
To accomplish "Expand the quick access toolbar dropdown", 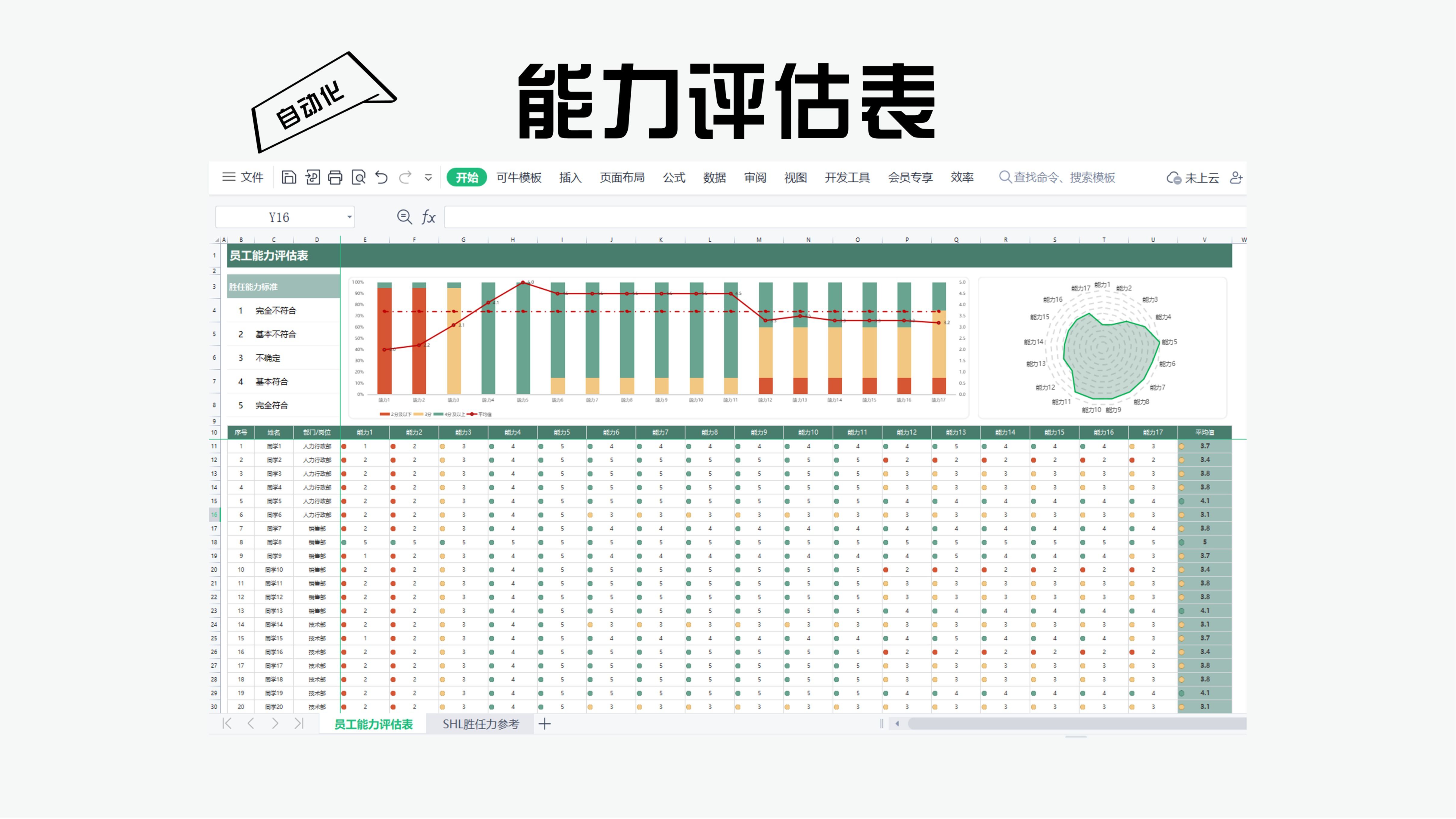I will (428, 178).
